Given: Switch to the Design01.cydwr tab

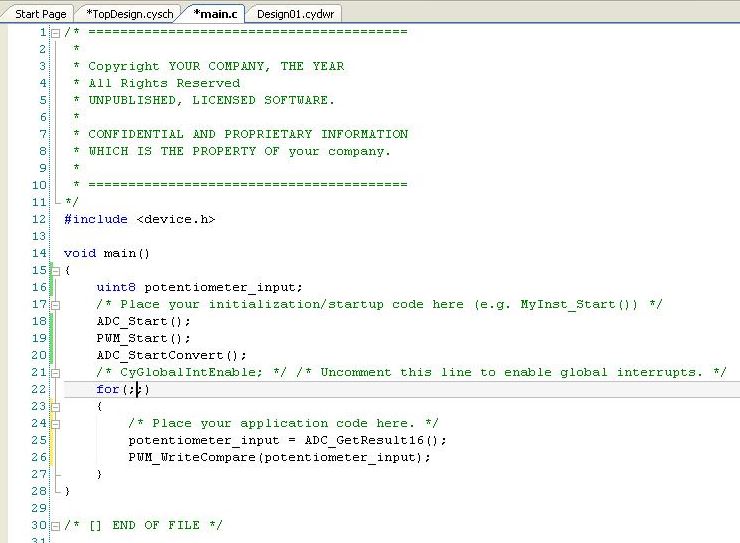Looking at the screenshot, I should coord(295,14).
